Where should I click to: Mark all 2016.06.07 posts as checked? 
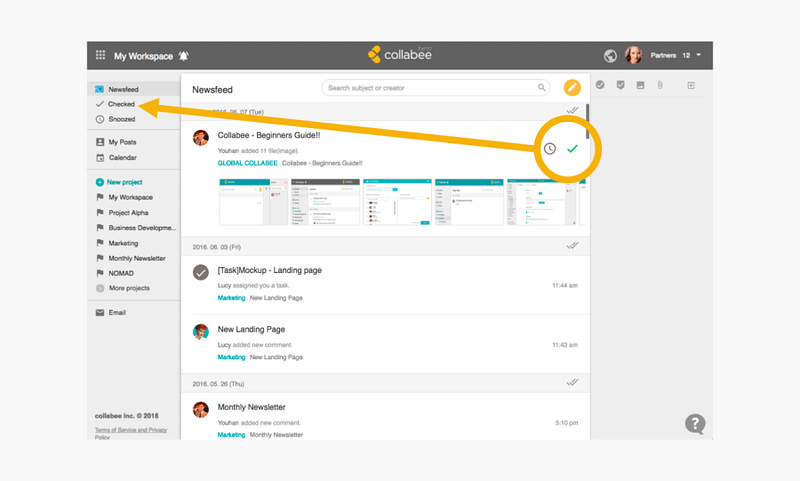pyautogui.click(x=572, y=111)
